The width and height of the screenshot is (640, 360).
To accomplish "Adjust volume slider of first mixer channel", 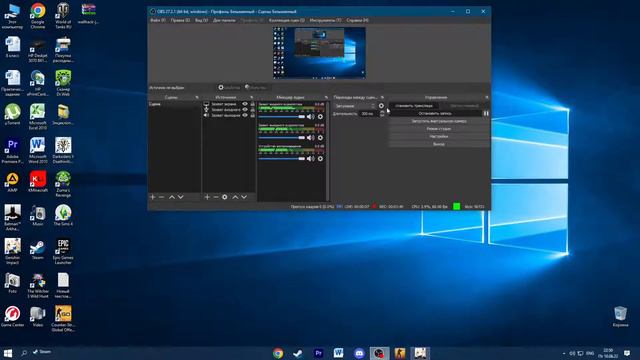I will pyautogui.click(x=282, y=117).
